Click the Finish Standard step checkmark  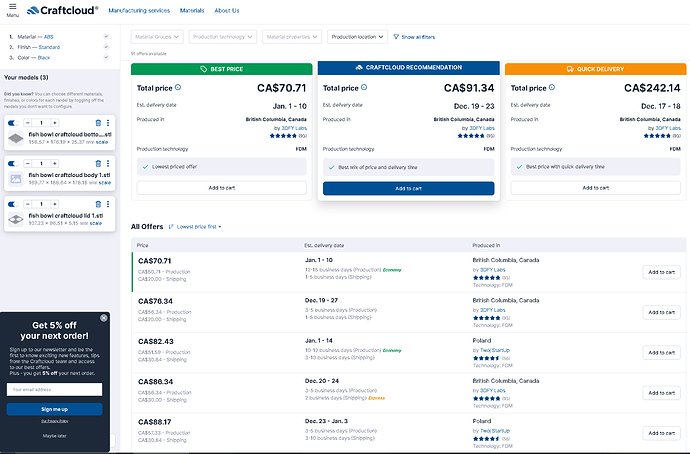pyautogui.click(x=106, y=47)
